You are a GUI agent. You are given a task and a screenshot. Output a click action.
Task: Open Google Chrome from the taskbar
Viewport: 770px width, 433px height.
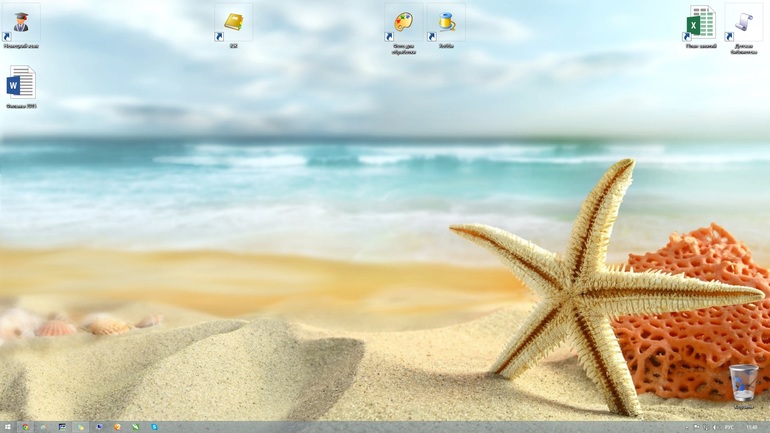tap(25, 427)
